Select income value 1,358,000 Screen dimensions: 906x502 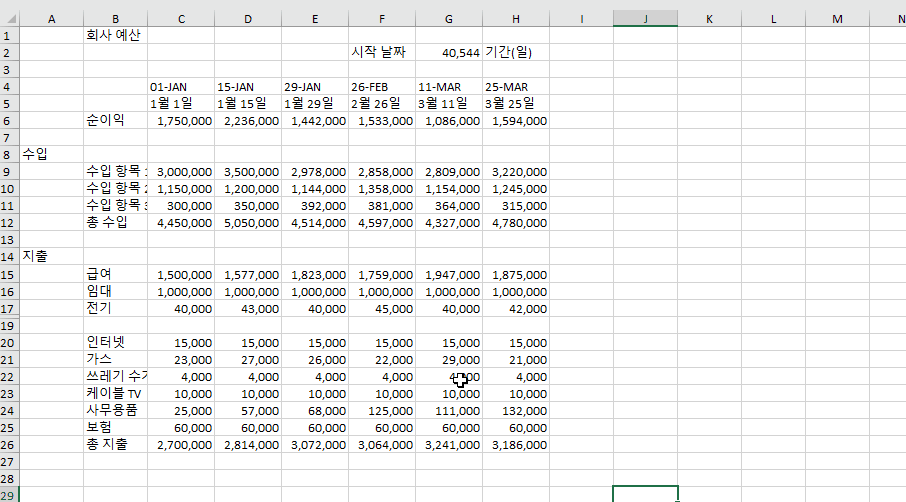click(x=382, y=189)
